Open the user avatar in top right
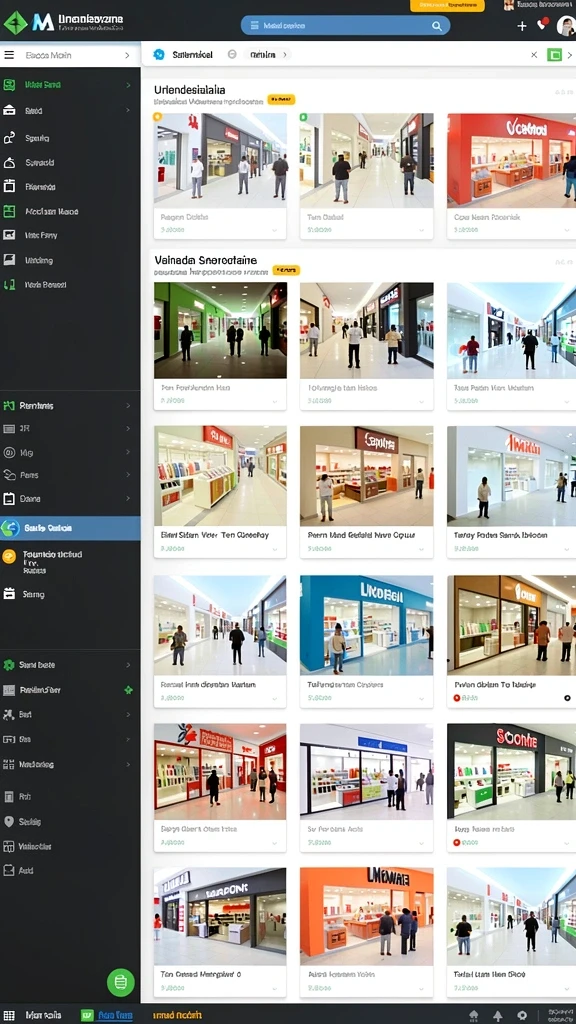 (x=566, y=26)
